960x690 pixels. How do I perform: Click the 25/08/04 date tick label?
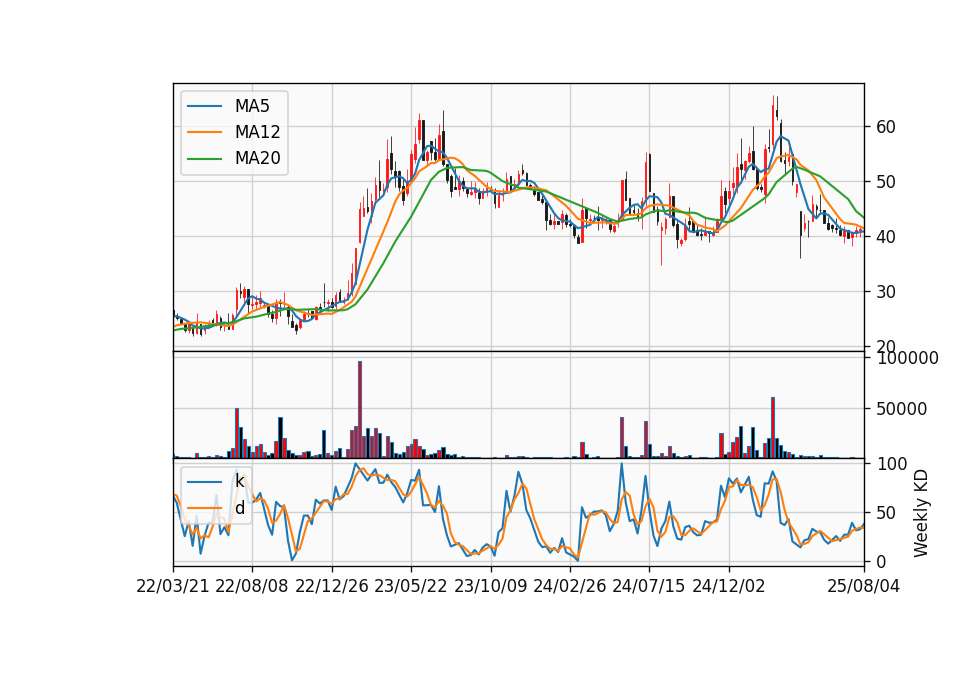863,586
